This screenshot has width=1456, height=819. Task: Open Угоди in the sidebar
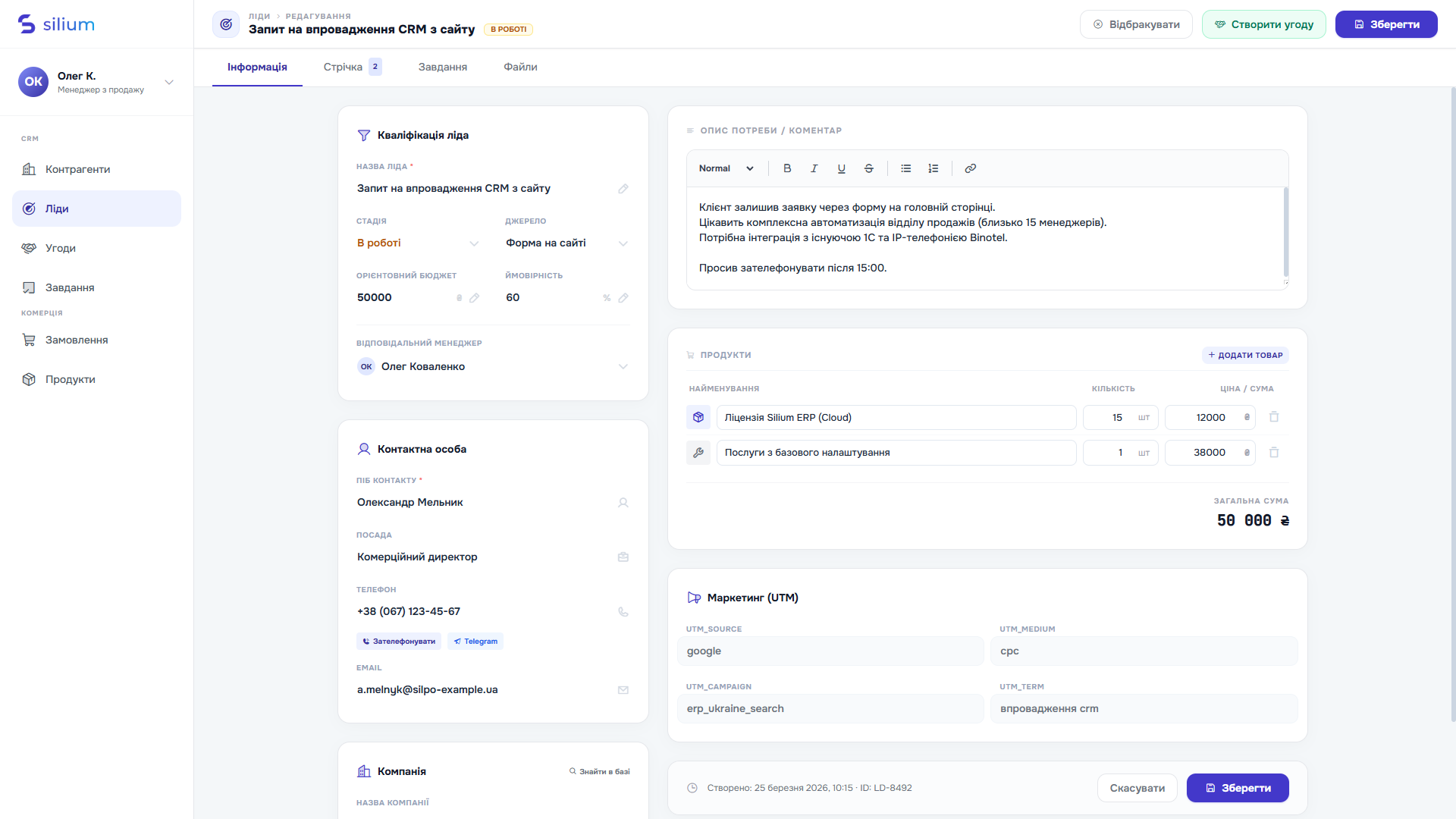coord(96,248)
